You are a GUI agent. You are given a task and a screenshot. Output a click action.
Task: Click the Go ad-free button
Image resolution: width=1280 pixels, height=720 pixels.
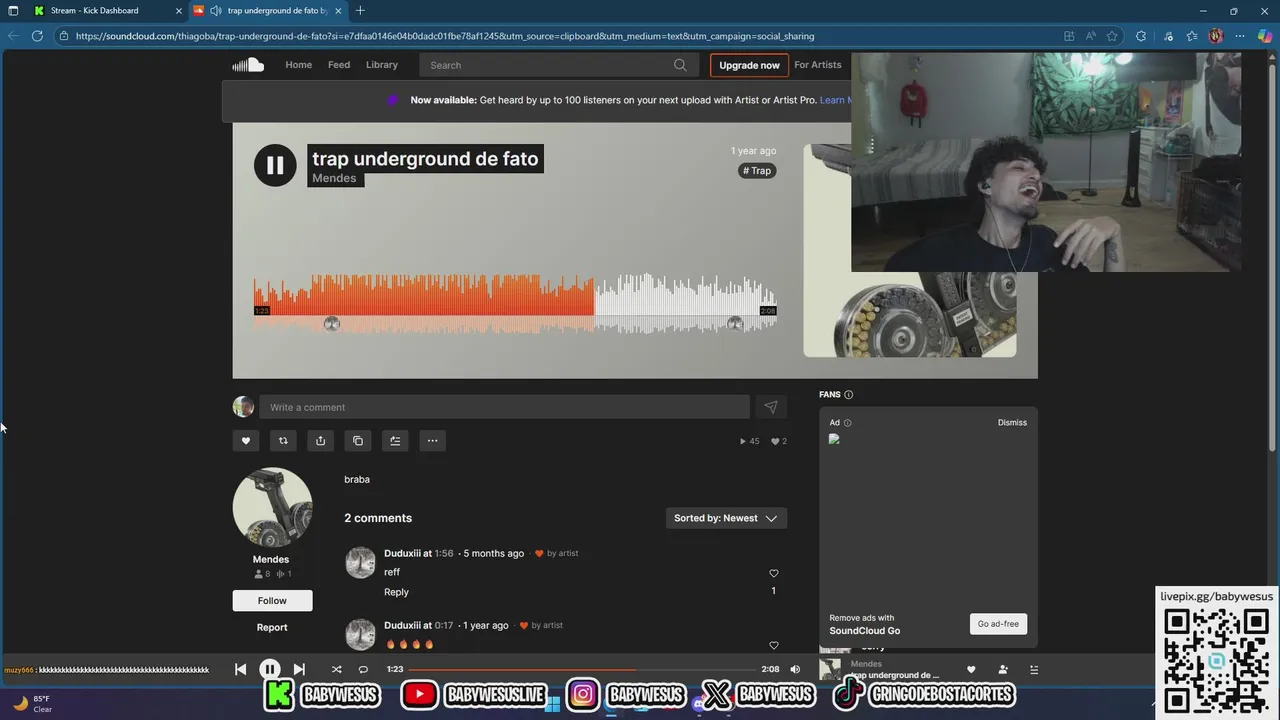998,624
